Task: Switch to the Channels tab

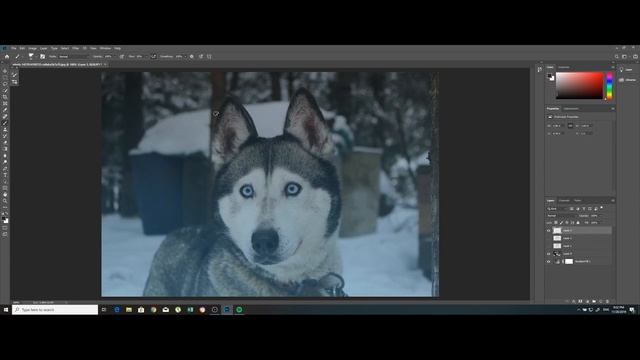Action: click(x=564, y=200)
